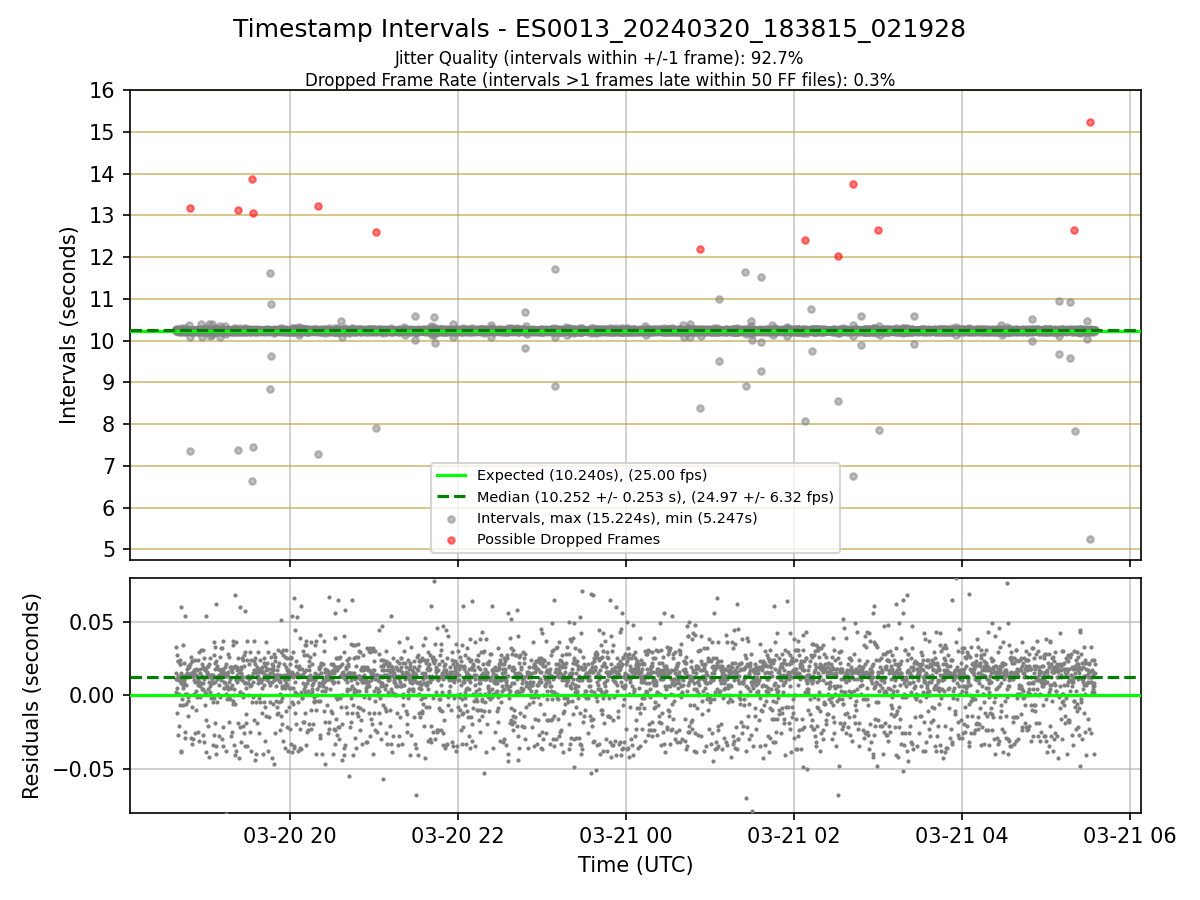Click the "03-20 20" time tick label
This screenshot has height=900, width=1200.
coord(290,834)
